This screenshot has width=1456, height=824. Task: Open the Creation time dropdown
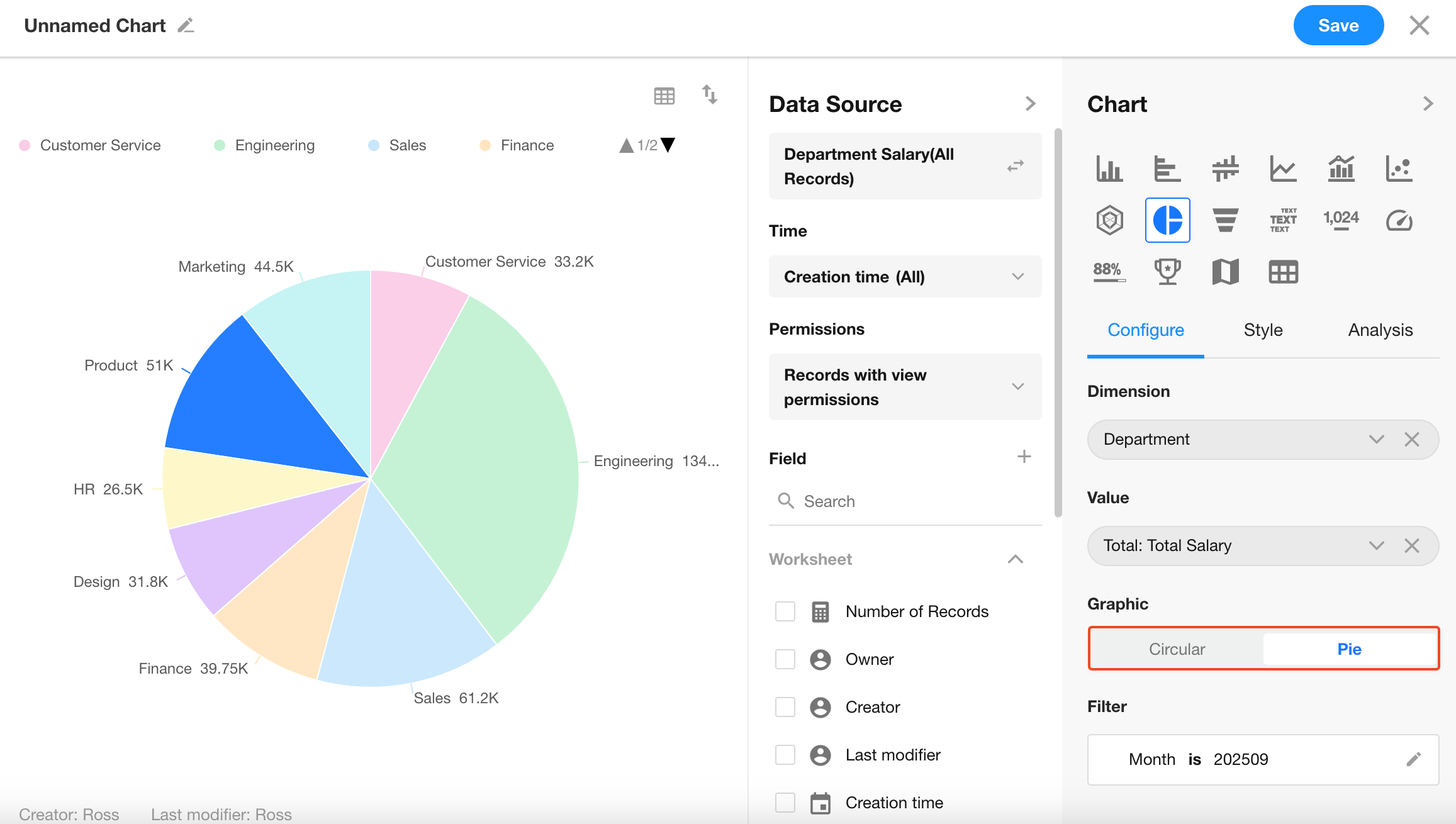905,277
